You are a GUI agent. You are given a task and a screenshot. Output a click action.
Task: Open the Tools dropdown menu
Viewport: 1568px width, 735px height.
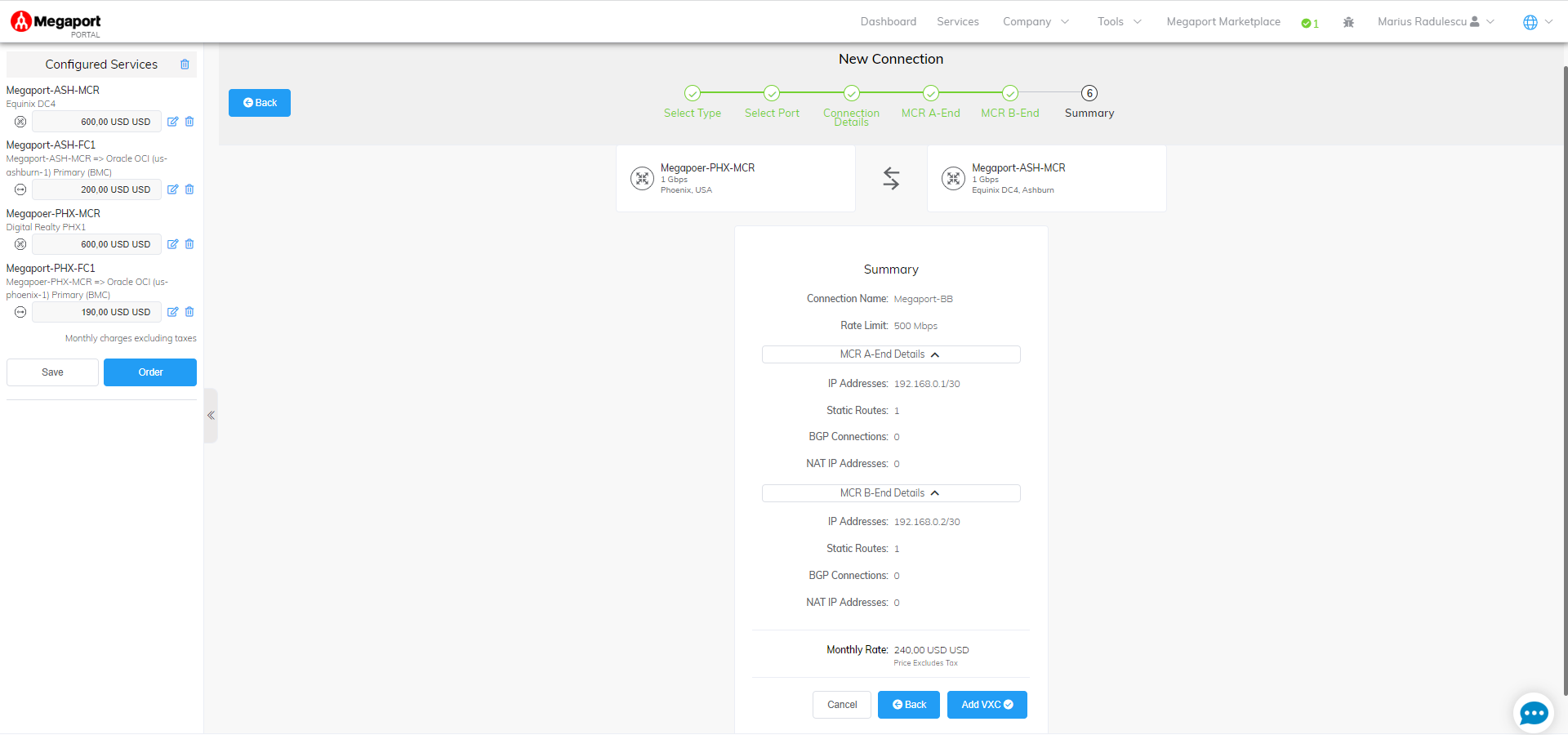click(x=1120, y=22)
